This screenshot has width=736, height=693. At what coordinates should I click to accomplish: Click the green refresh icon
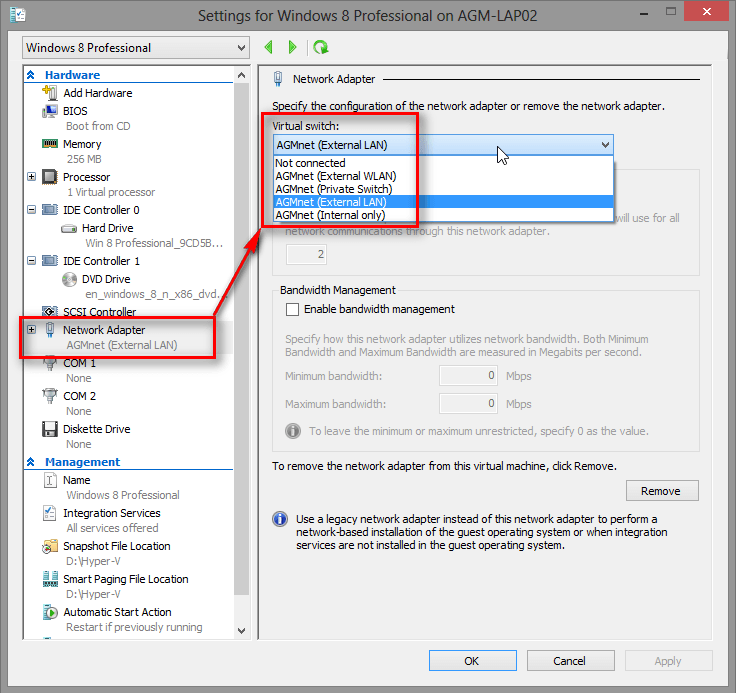click(x=321, y=47)
